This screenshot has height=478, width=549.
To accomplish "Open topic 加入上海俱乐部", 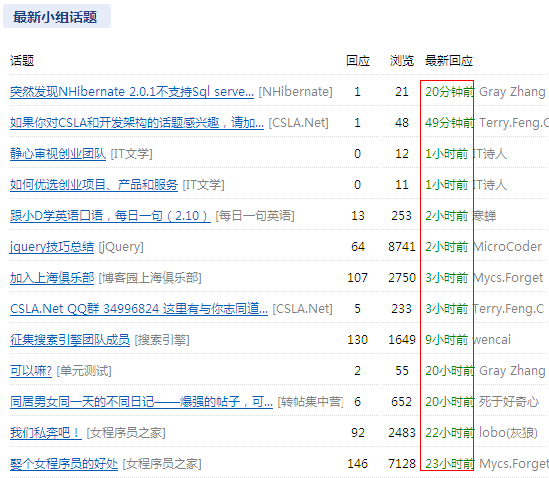I will [x=52, y=278].
